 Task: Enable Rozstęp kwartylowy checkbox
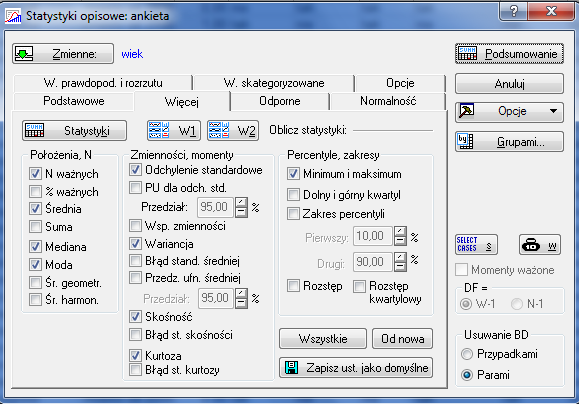(359, 287)
